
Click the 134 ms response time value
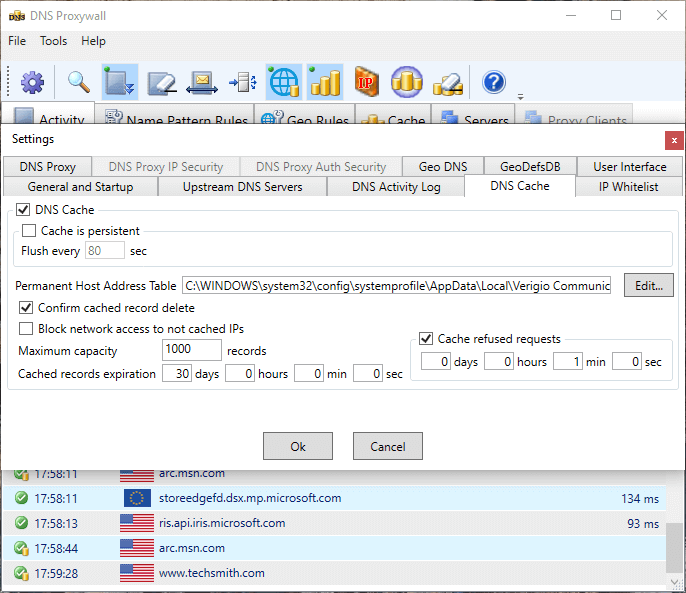[x=640, y=498]
